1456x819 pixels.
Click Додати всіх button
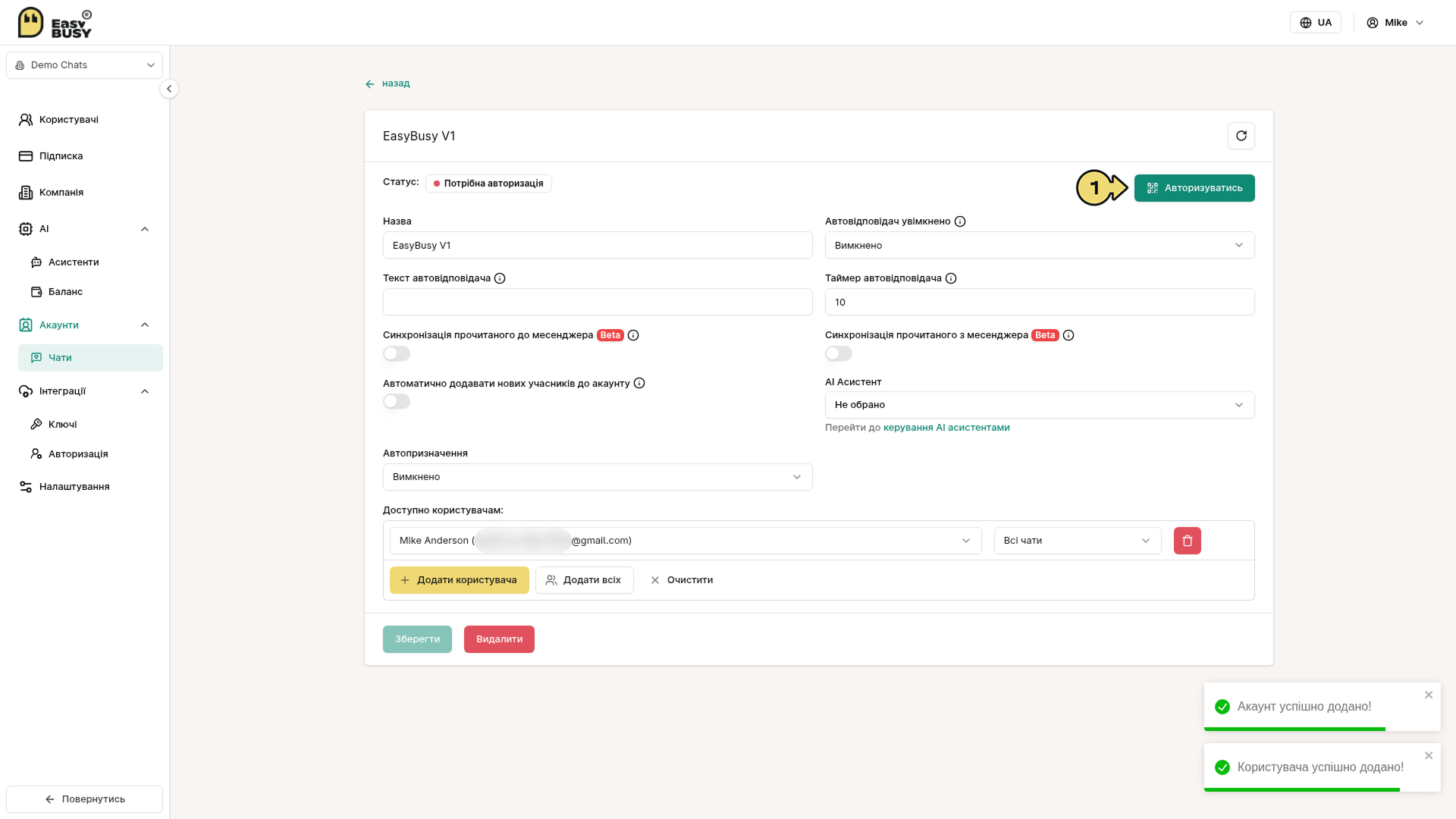pos(585,580)
